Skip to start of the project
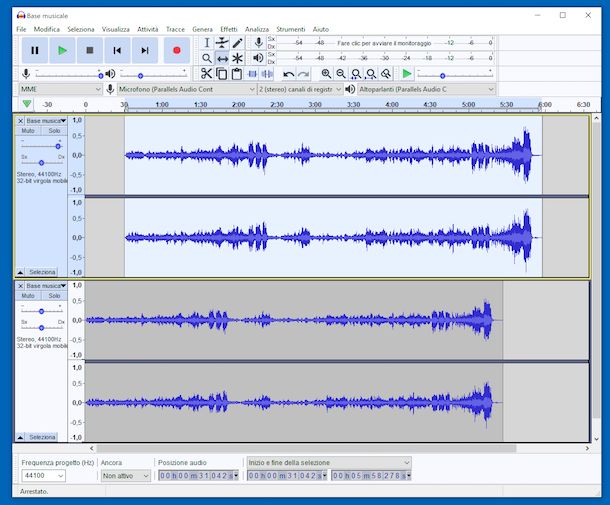Screen dimensions: 610x505 click(x=117, y=50)
